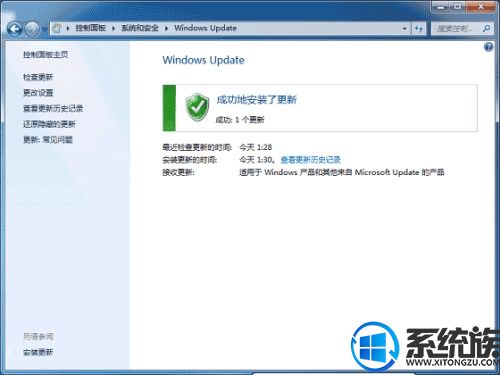Click the Windows Update page title
This screenshot has height=375, width=500.
pos(203,60)
